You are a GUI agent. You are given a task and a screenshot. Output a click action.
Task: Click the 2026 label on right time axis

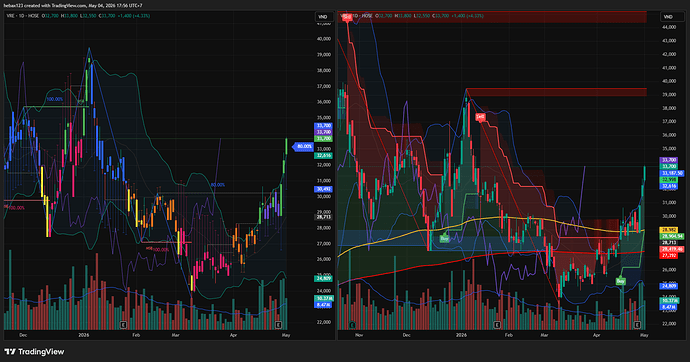[461, 335]
